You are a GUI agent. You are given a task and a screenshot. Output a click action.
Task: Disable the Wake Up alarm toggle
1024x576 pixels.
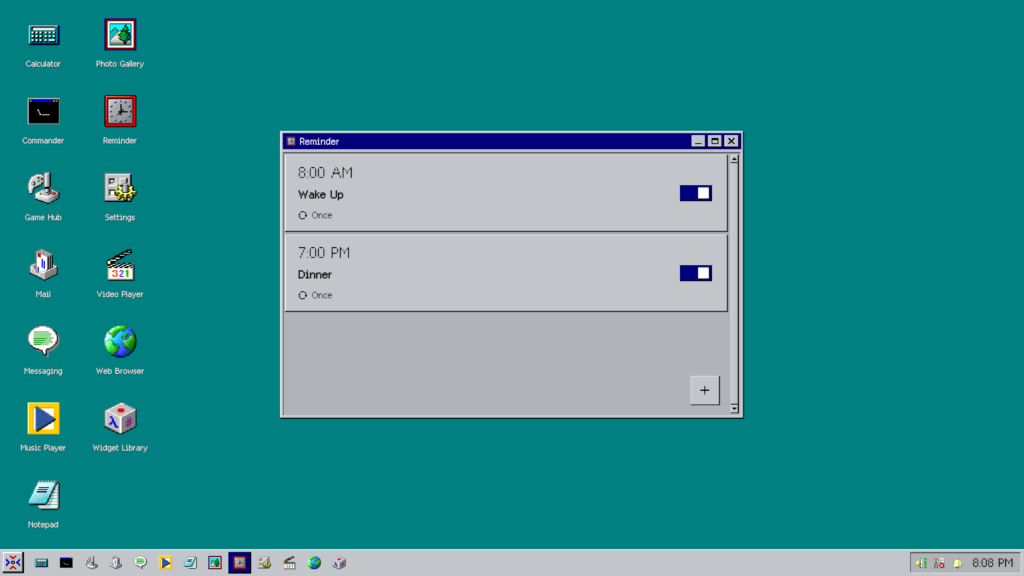pyautogui.click(x=695, y=193)
